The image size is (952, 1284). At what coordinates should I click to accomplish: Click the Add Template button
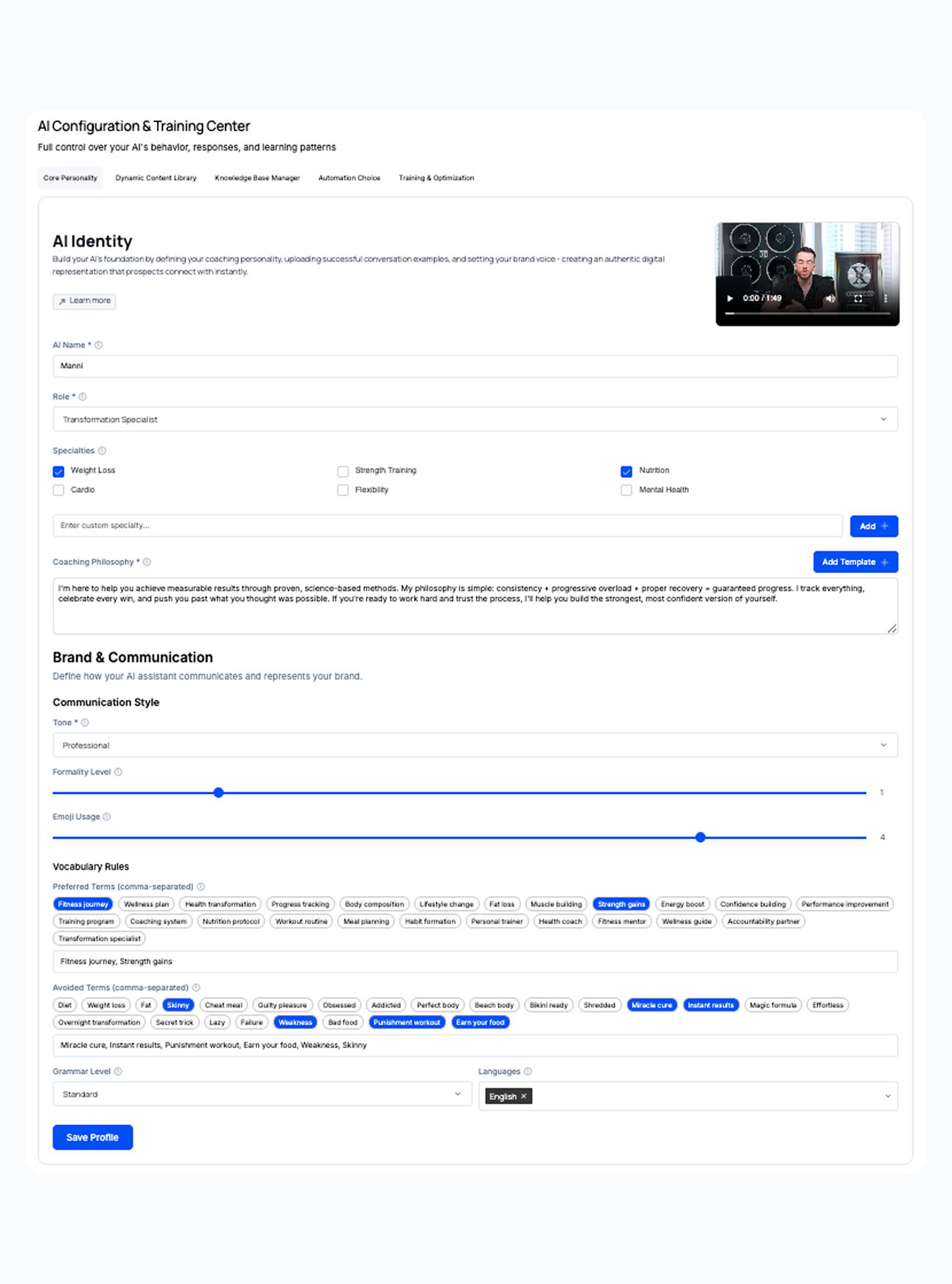pos(855,562)
